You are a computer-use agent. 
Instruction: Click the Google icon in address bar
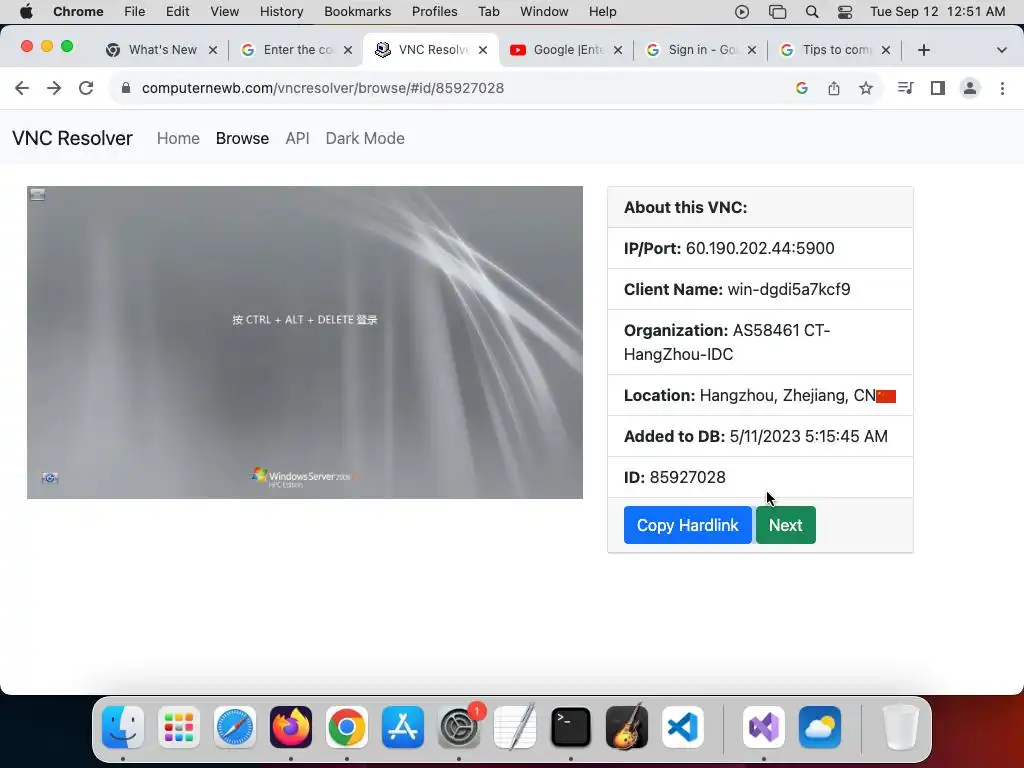802,88
